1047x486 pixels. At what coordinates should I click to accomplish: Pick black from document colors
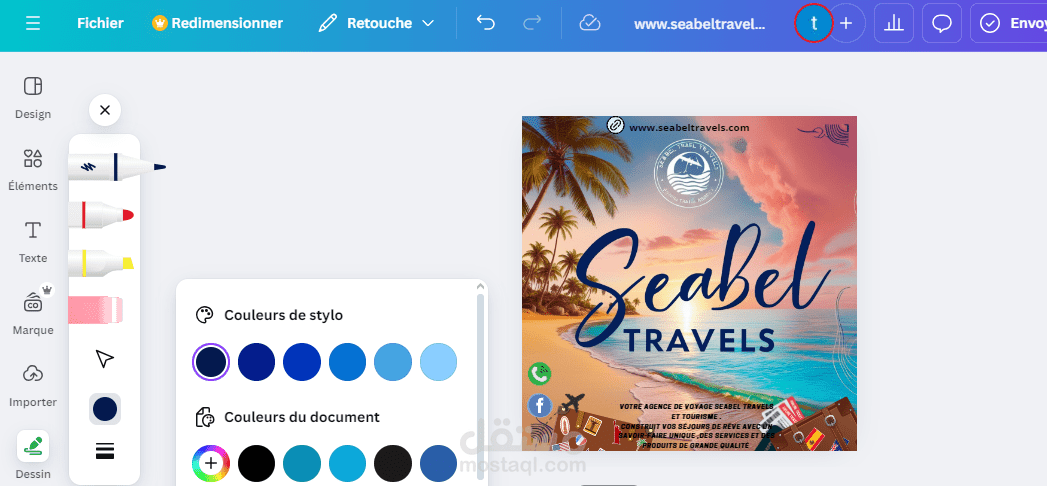pyautogui.click(x=256, y=463)
